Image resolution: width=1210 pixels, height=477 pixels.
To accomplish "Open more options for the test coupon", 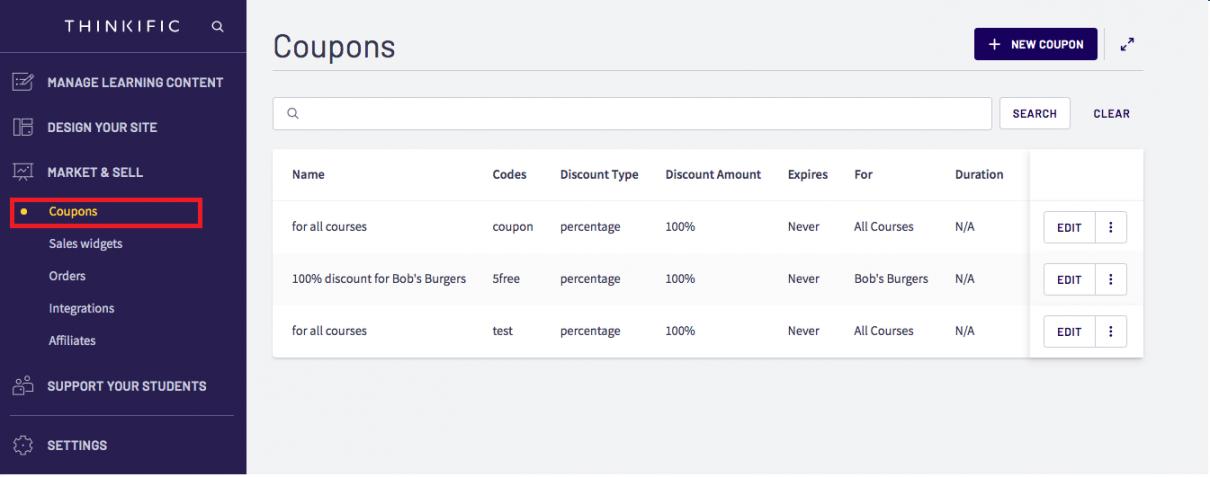I will click(x=1111, y=330).
